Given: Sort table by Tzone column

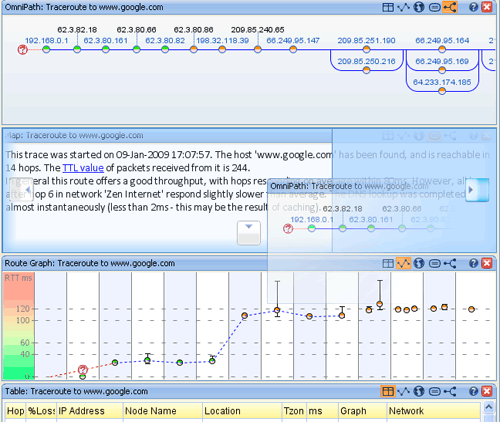Looking at the screenshot, I should pos(294,411).
